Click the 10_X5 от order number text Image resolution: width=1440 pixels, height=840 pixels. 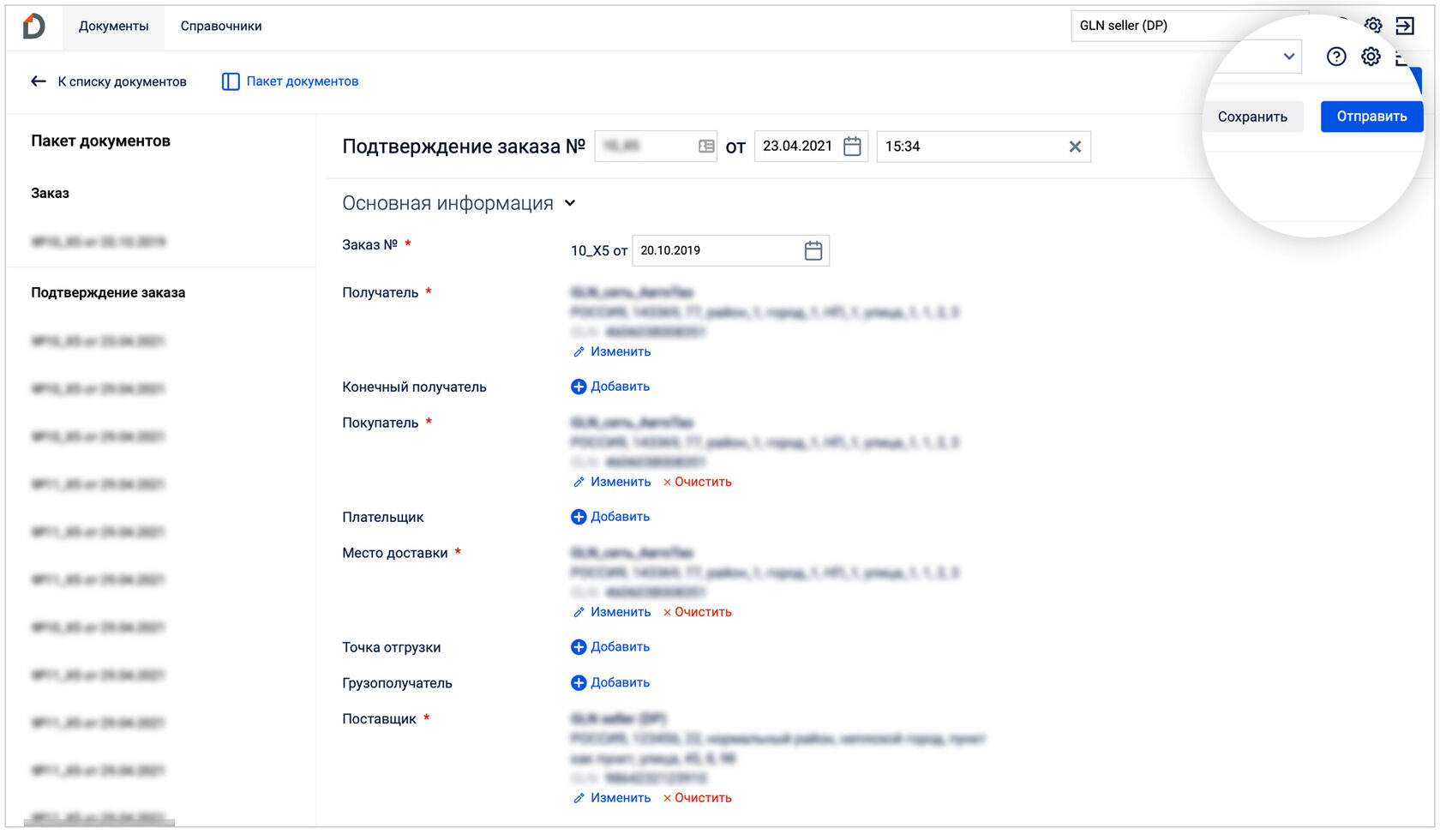(599, 251)
